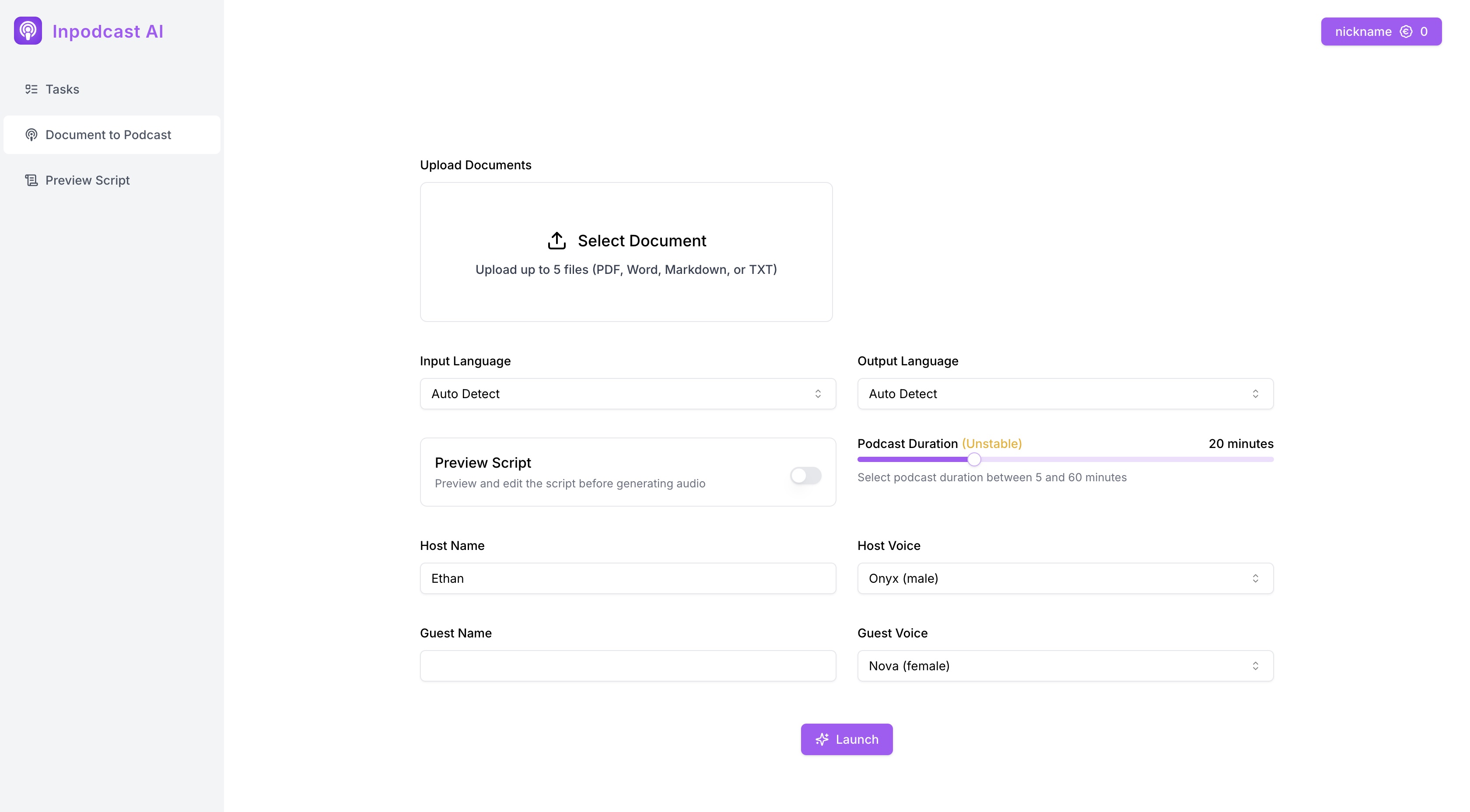Click the Inpodcast AI logo icon
This screenshot has height=812, width=1470.
click(28, 30)
